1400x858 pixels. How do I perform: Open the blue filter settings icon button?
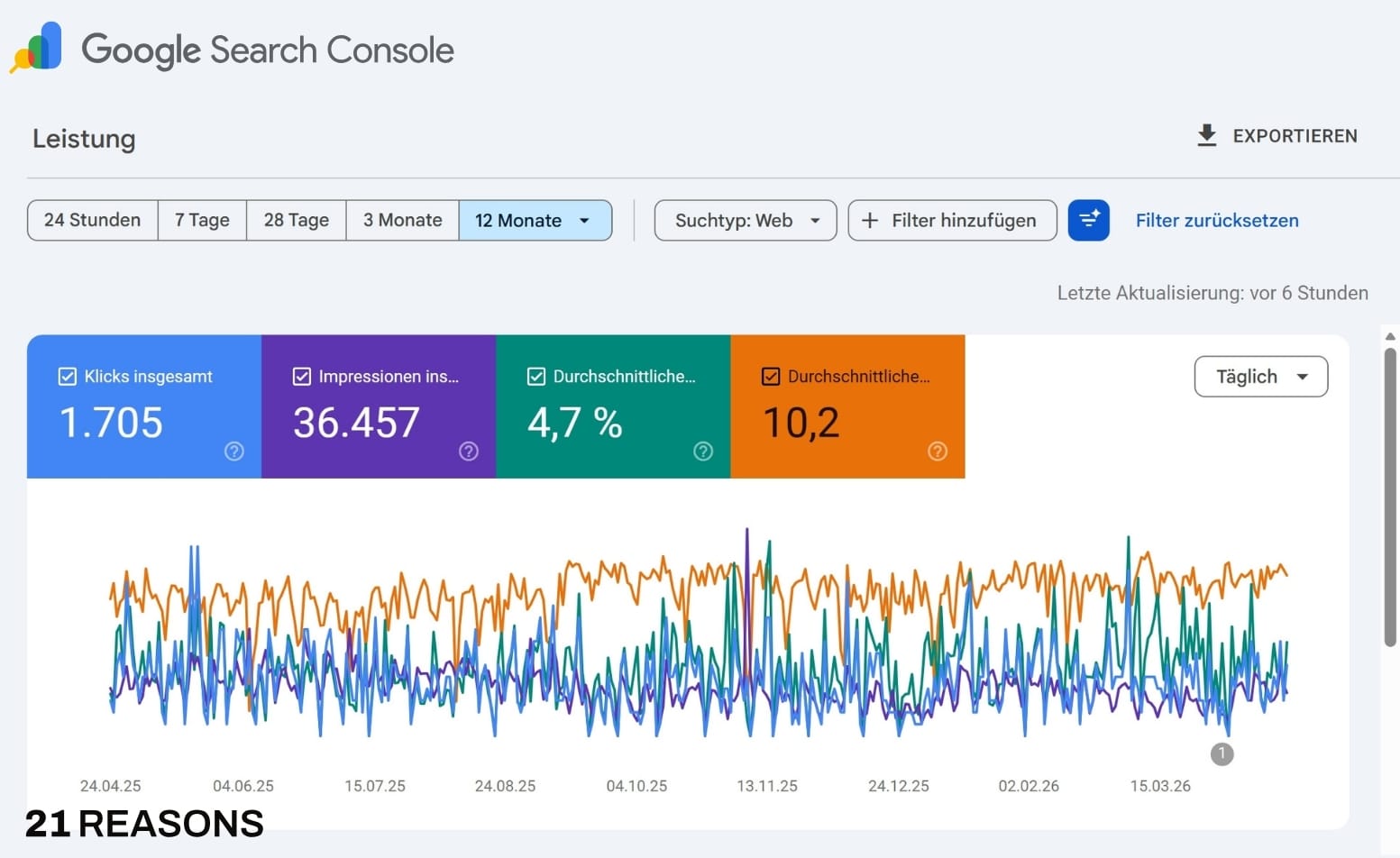click(x=1088, y=220)
